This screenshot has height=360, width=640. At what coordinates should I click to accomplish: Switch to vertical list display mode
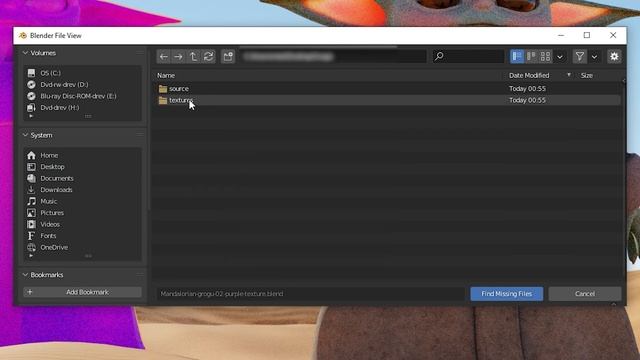pos(517,56)
